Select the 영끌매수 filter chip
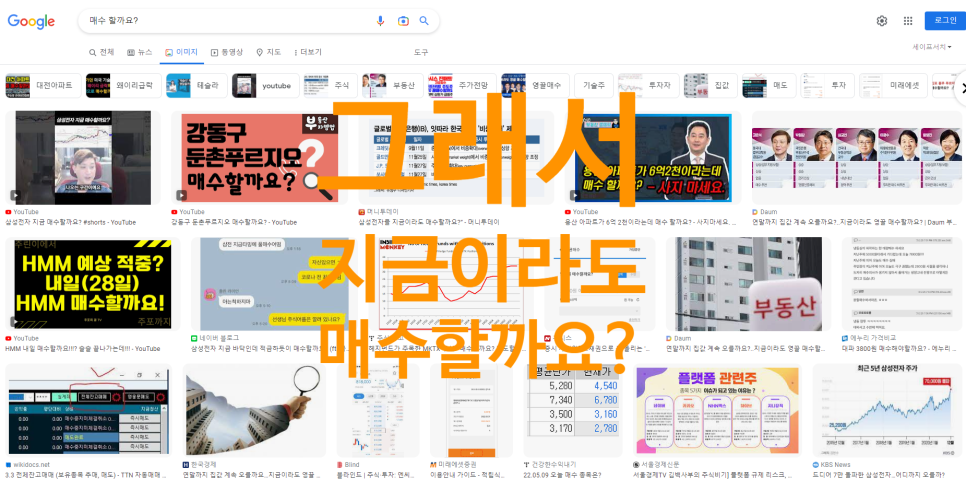Image resolution: width=966 pixels, height=480 pixels. tap(535, 86)
